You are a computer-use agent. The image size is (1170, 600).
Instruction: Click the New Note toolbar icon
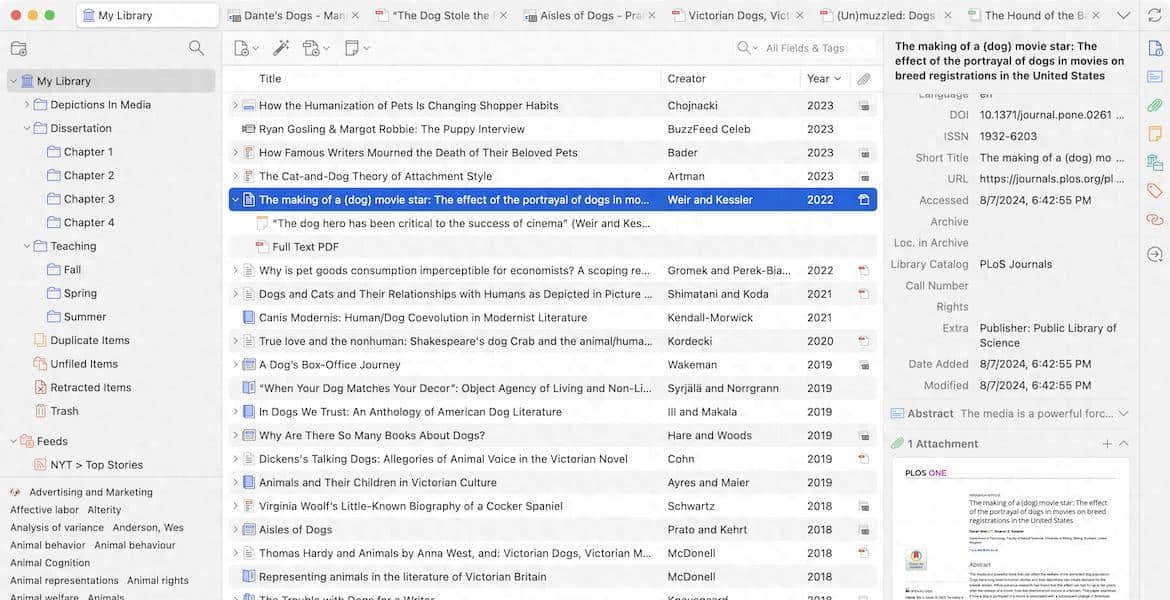pos(352,48)
